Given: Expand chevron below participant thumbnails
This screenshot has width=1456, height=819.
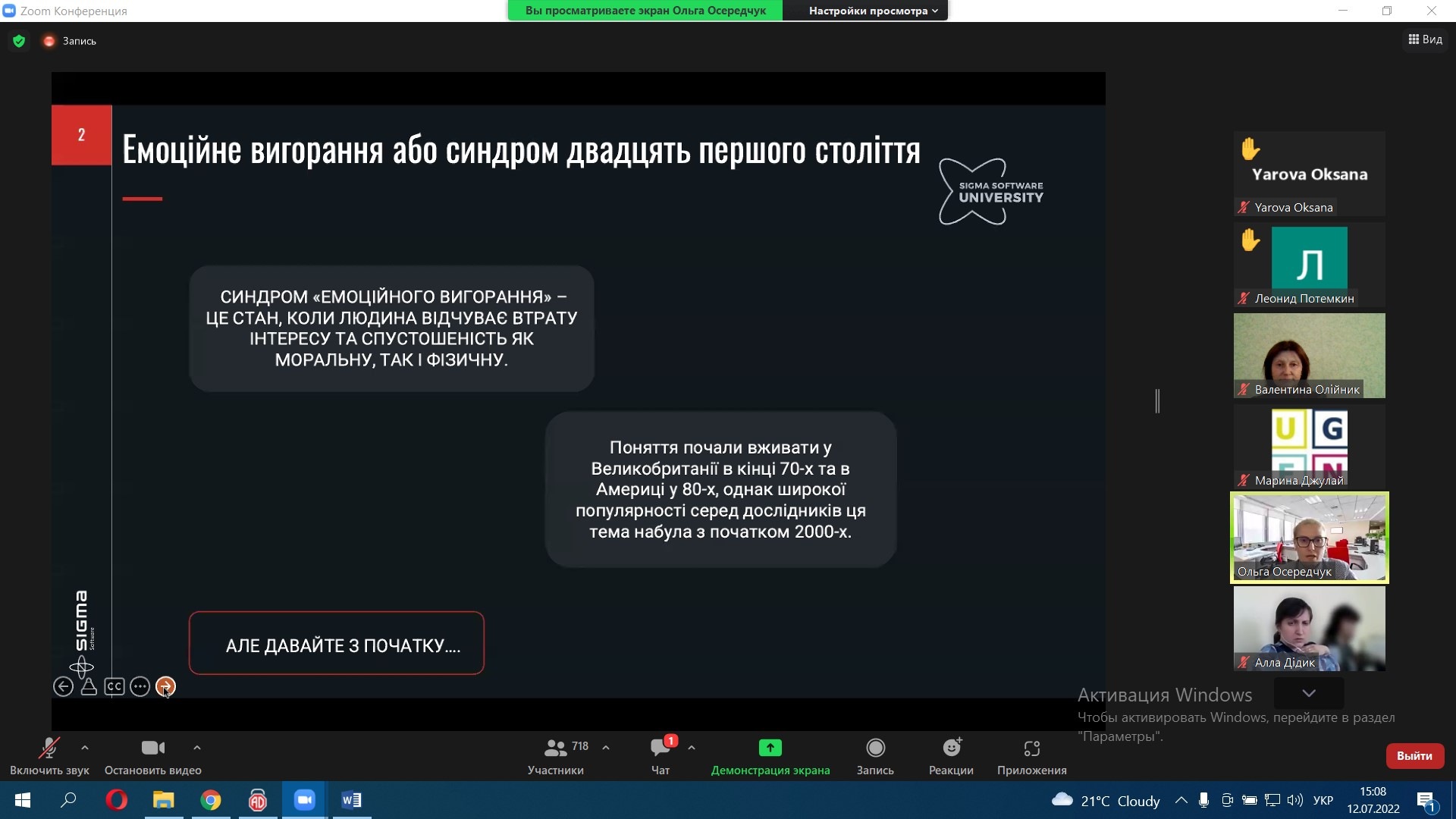Looking at the screenshot, I should [x=1309, y=693].
